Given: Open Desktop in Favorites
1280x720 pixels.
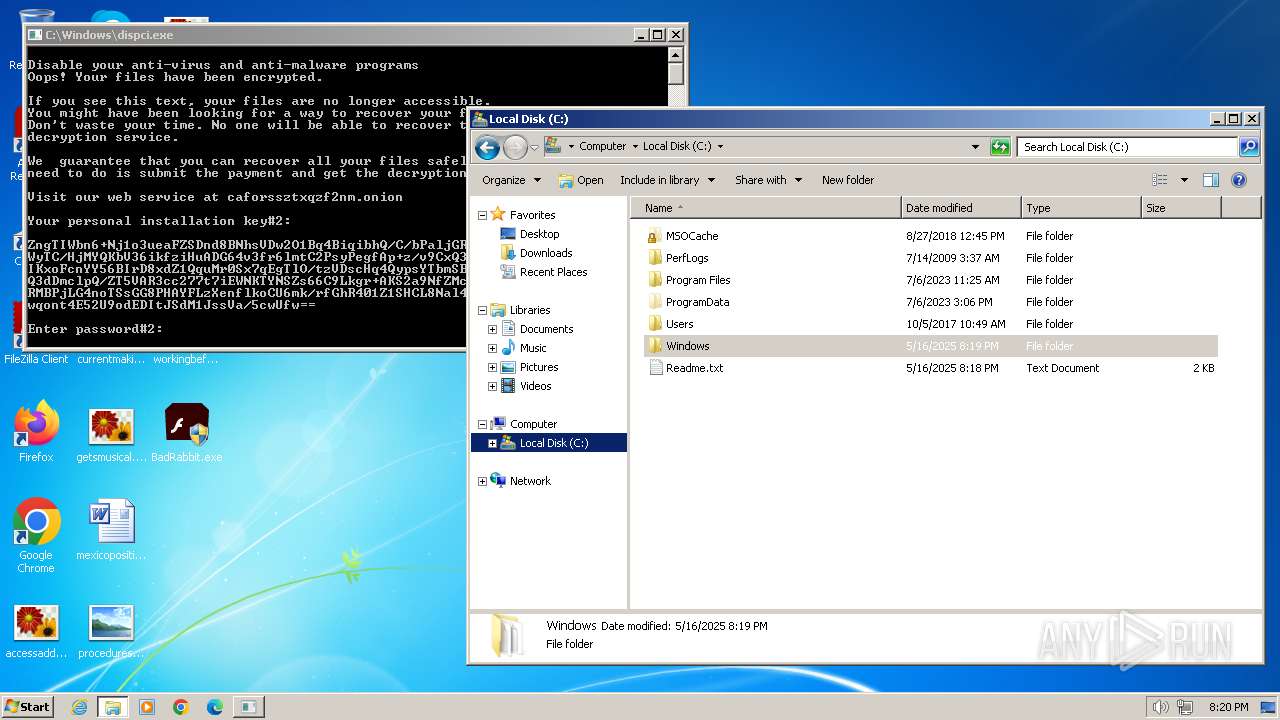Looking at the screenshot, I should 540,234.
